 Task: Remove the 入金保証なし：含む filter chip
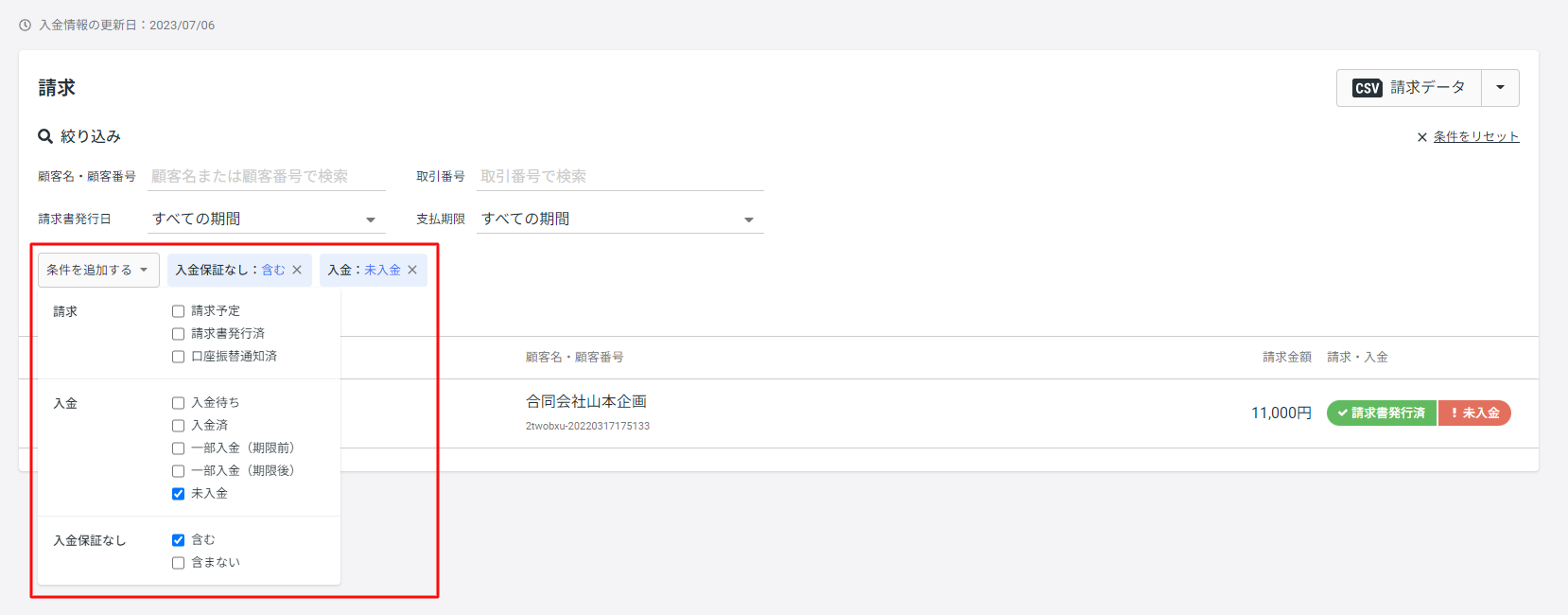(297, 270)
